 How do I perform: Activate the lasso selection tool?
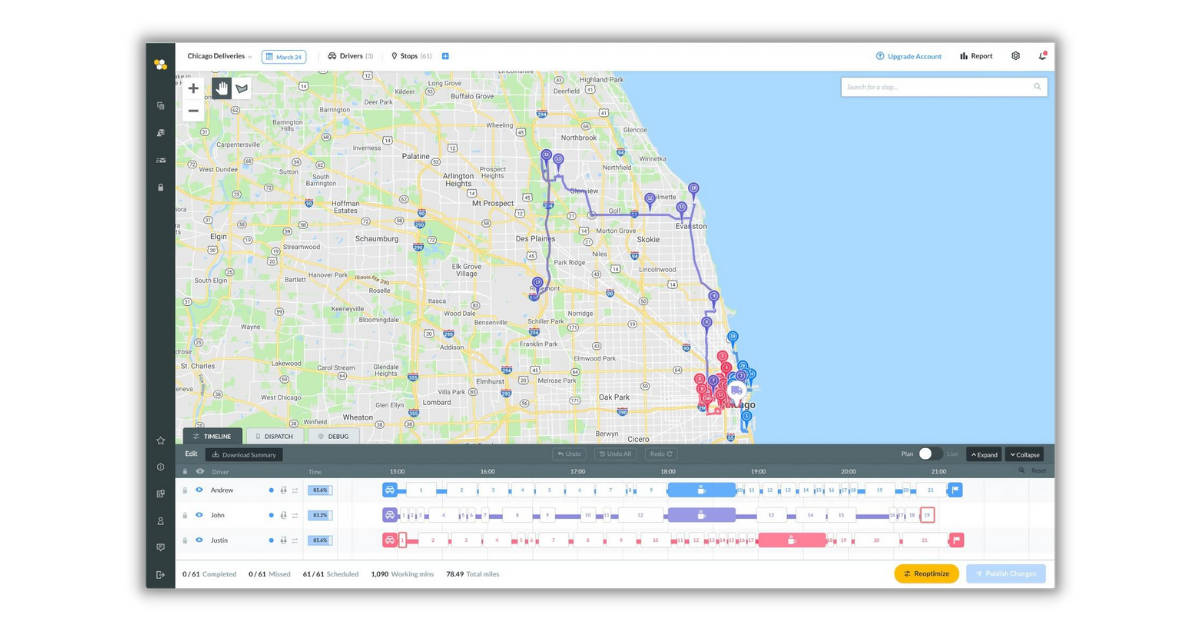[240, 89]
